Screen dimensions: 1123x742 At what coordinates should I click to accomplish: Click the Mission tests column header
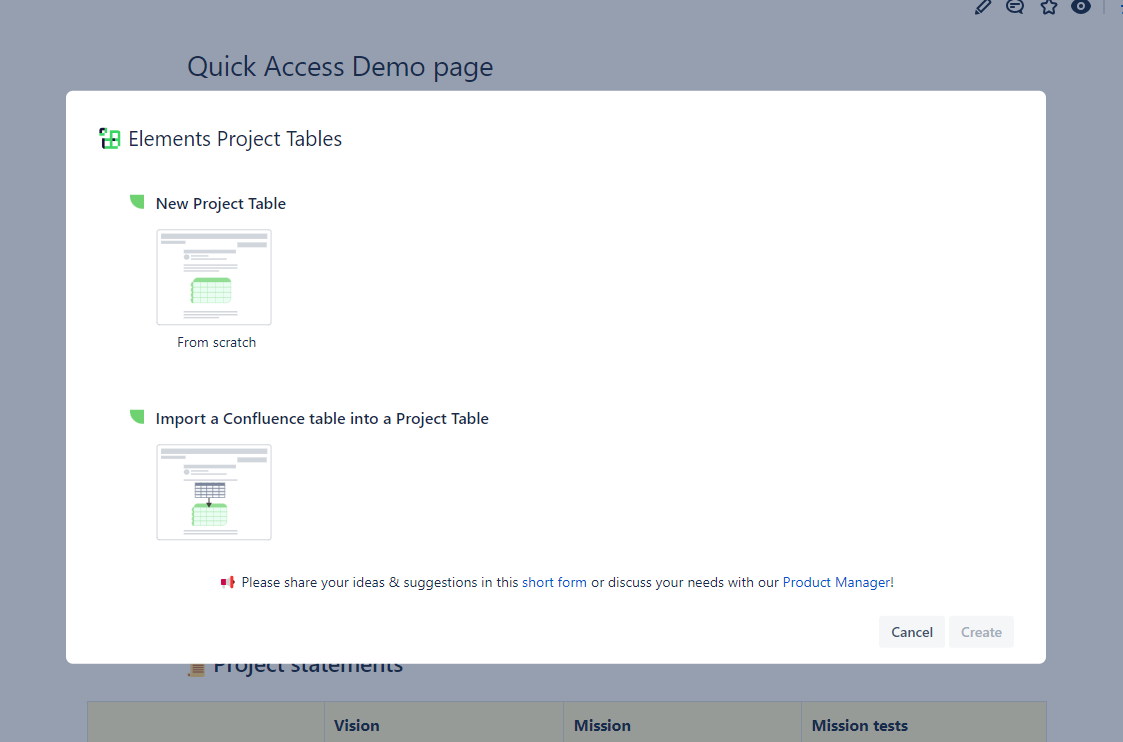pos(859,725)
